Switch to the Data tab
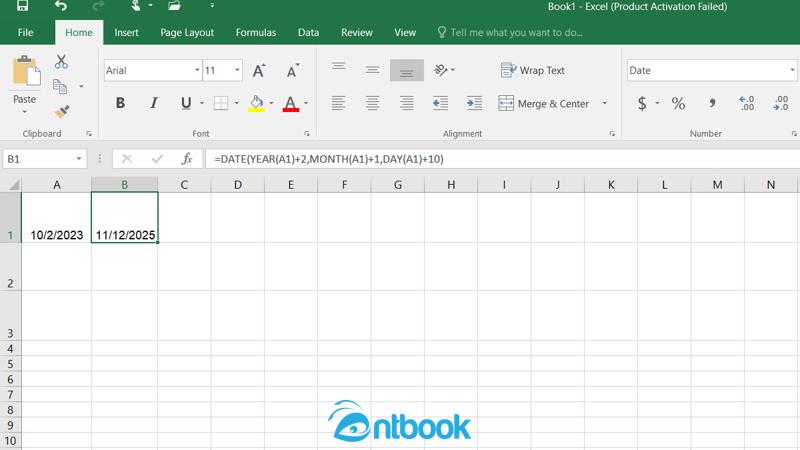Viewport: 800px width, 450px height. point(308,33)
